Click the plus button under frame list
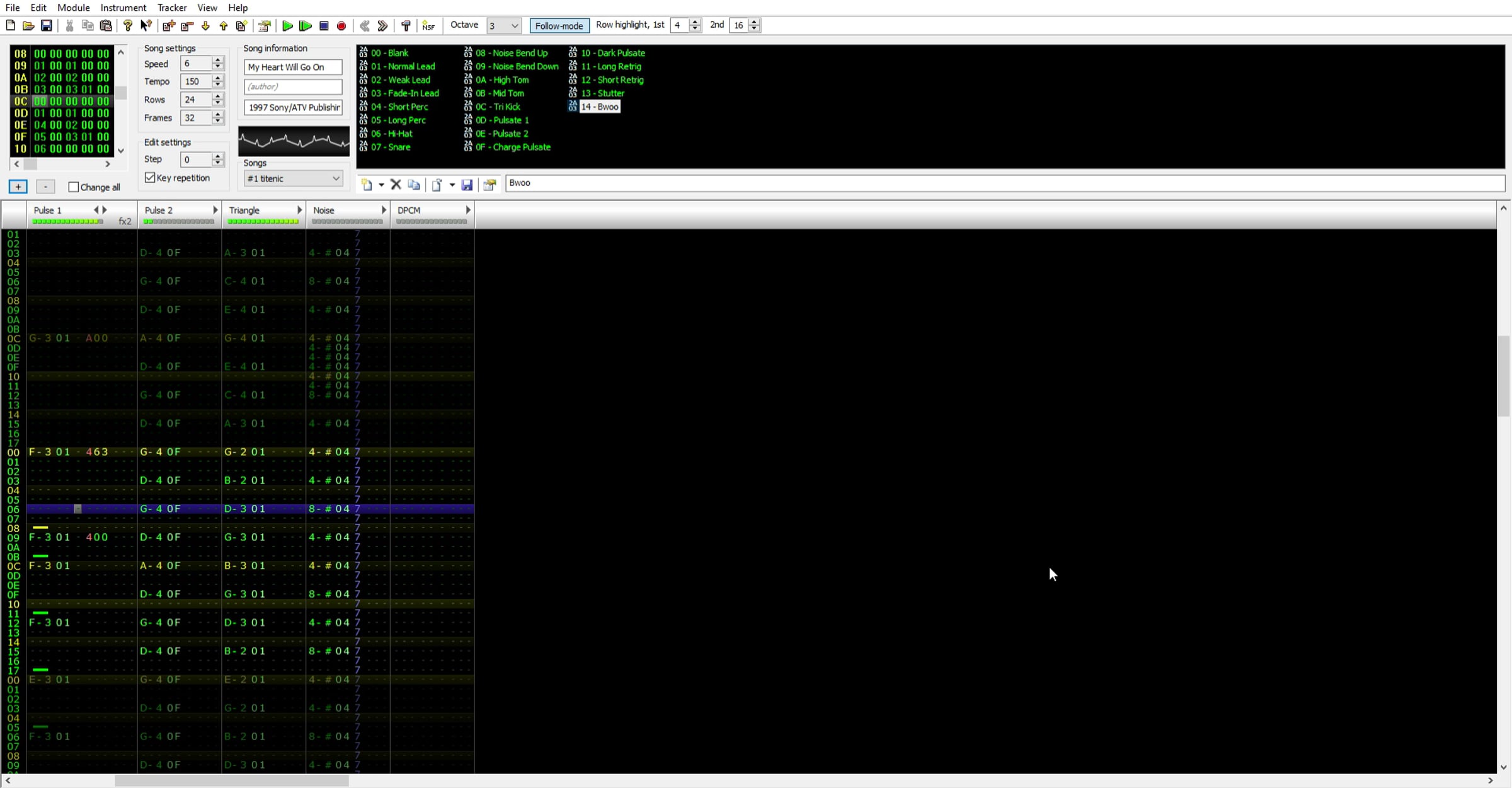Viewport: 1512px width, 788px height. click(18, 187)
